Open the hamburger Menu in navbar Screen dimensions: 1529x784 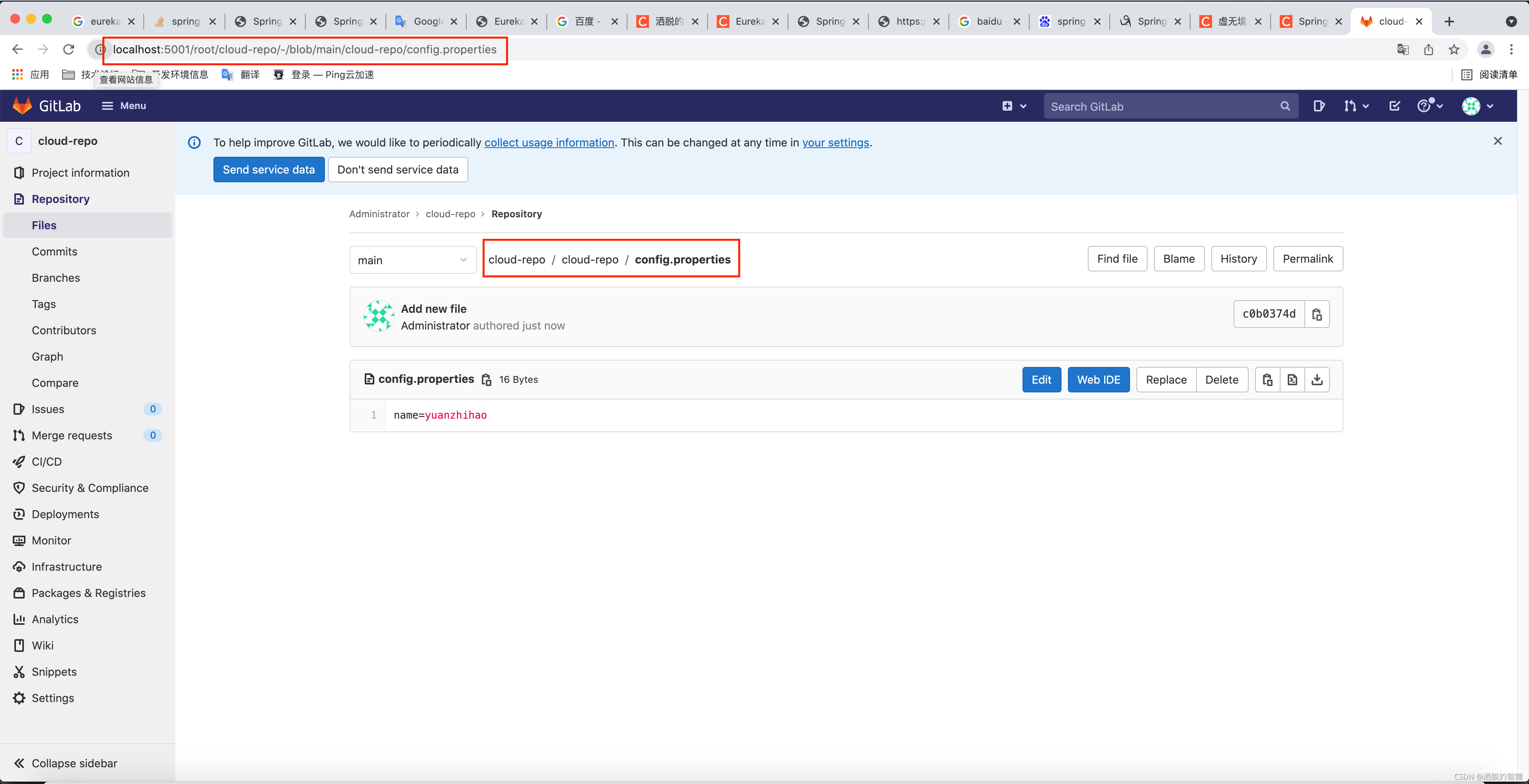click(x=124, y=105)
